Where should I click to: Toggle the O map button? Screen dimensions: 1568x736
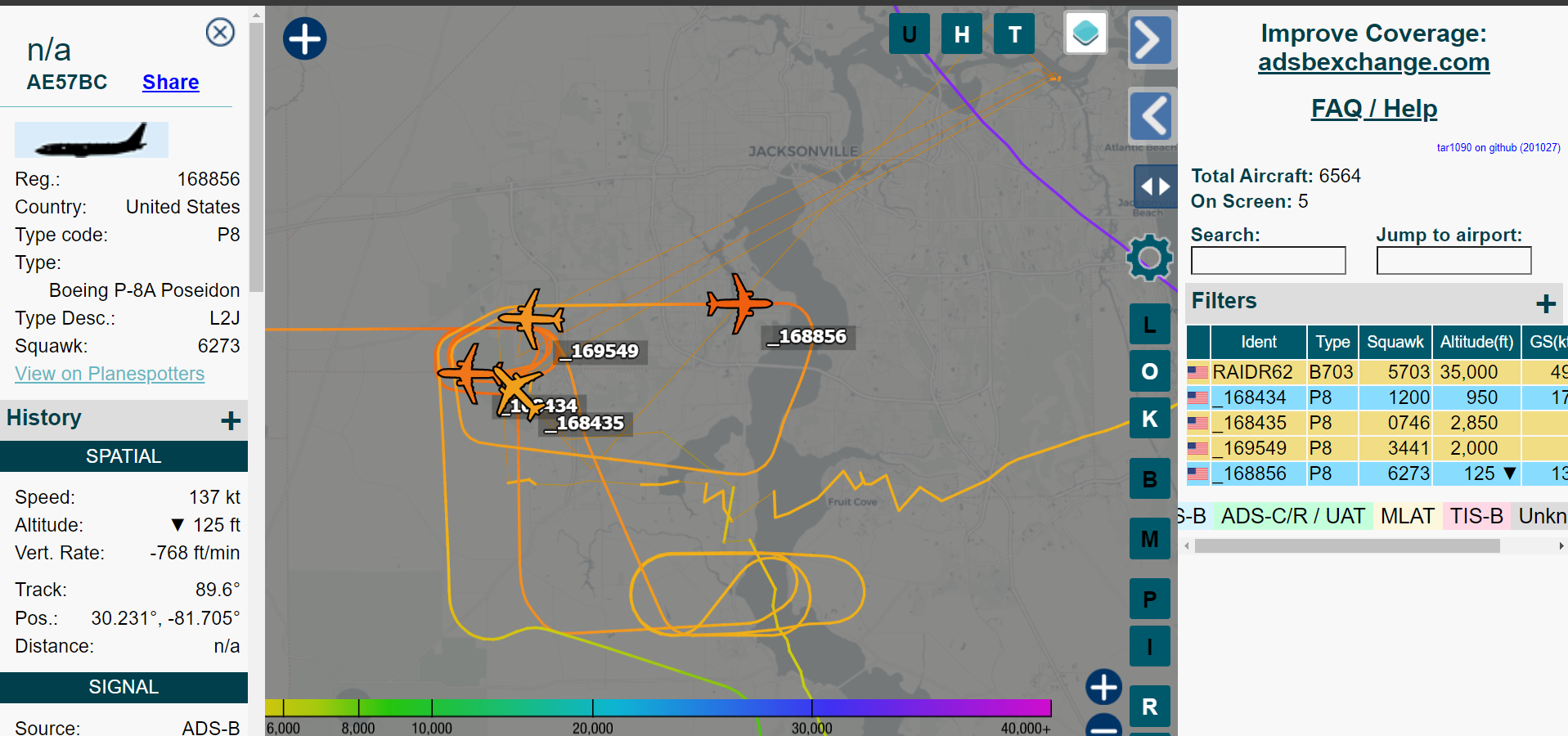1149,371
